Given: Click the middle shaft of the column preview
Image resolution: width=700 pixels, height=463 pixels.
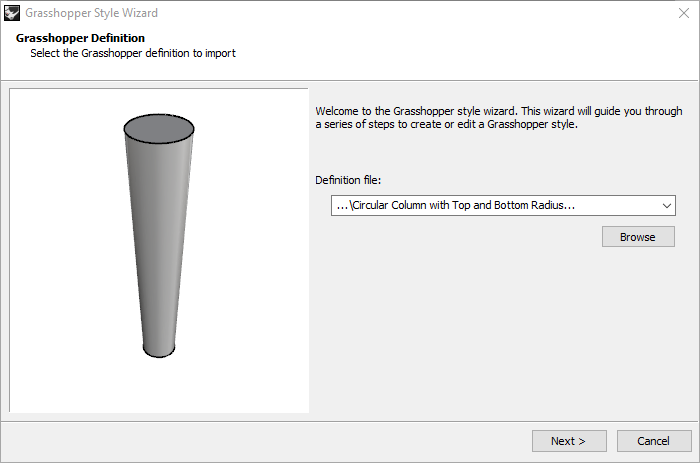Looking at the screenshot, I should coord(160,240).
